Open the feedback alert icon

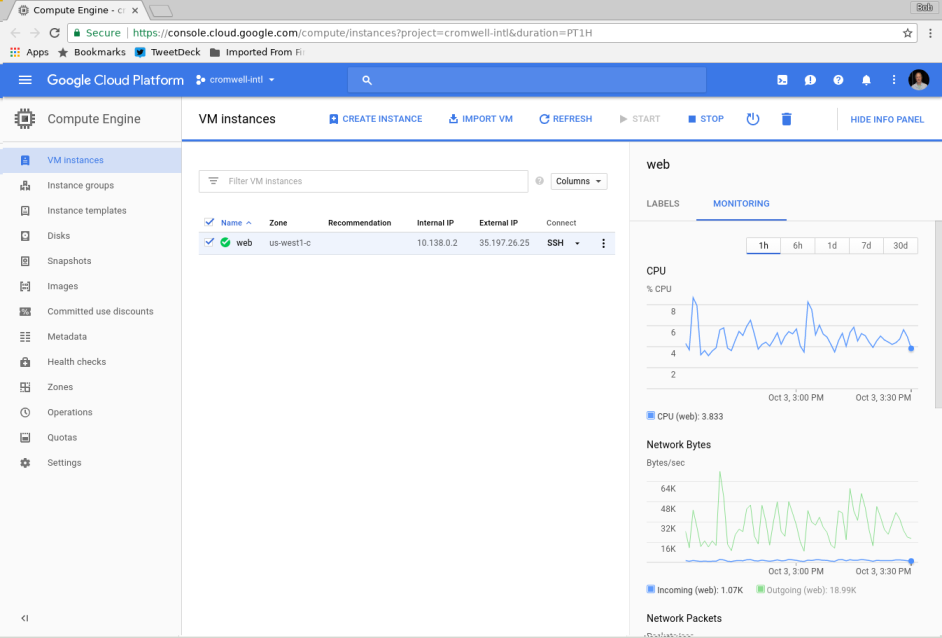point(810,80)
